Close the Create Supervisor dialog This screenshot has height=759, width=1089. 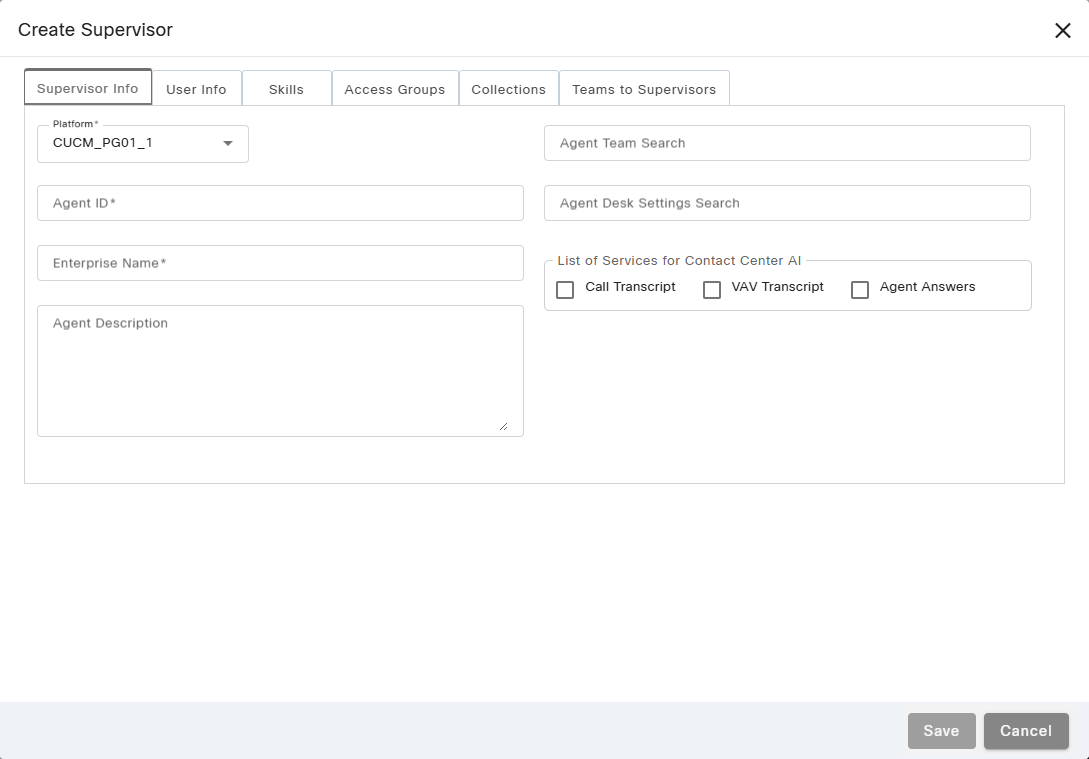[x=1062, y=31]
